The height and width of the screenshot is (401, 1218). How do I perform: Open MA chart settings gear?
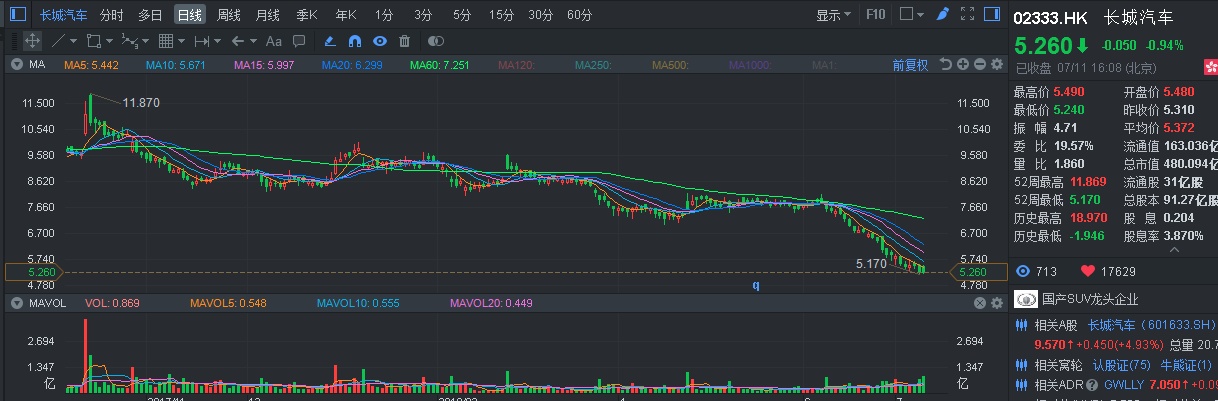coord(995,64)
